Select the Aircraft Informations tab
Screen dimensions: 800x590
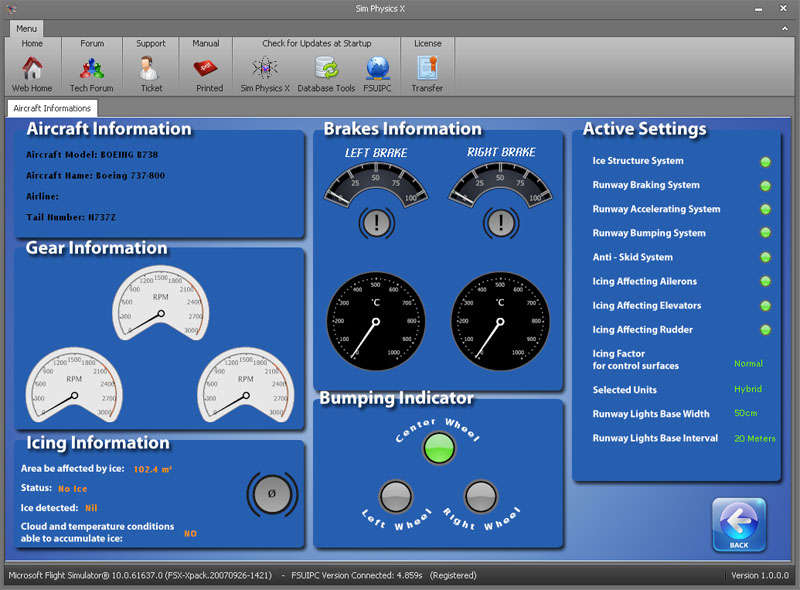[x=52, y=108]
